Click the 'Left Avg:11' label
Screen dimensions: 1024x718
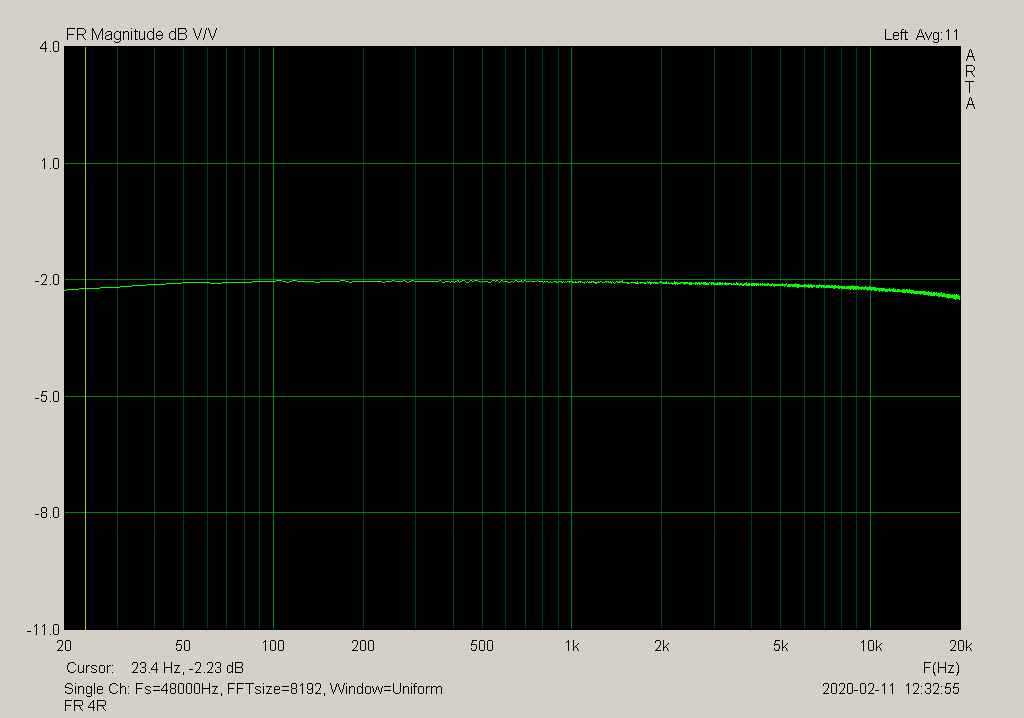(921, 35)
